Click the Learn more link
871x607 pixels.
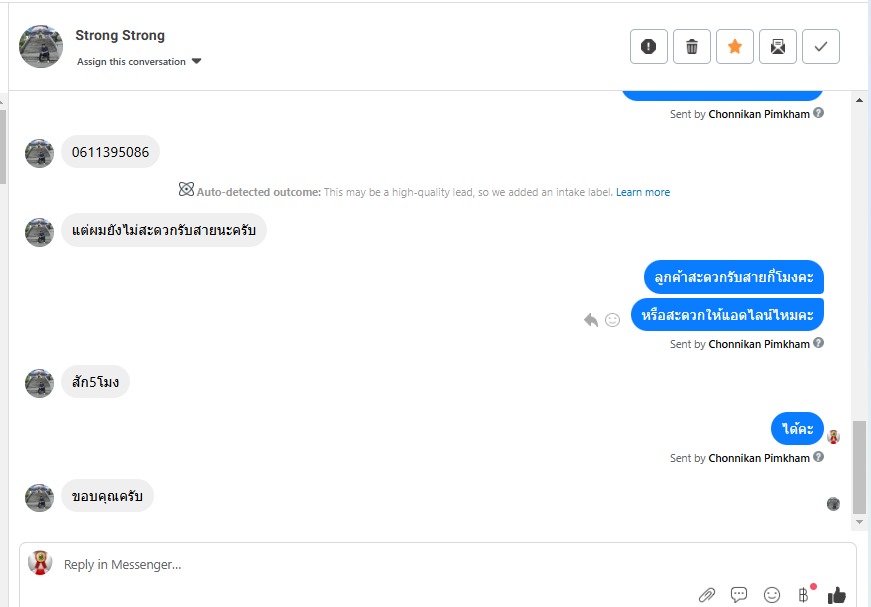[643, 192]
